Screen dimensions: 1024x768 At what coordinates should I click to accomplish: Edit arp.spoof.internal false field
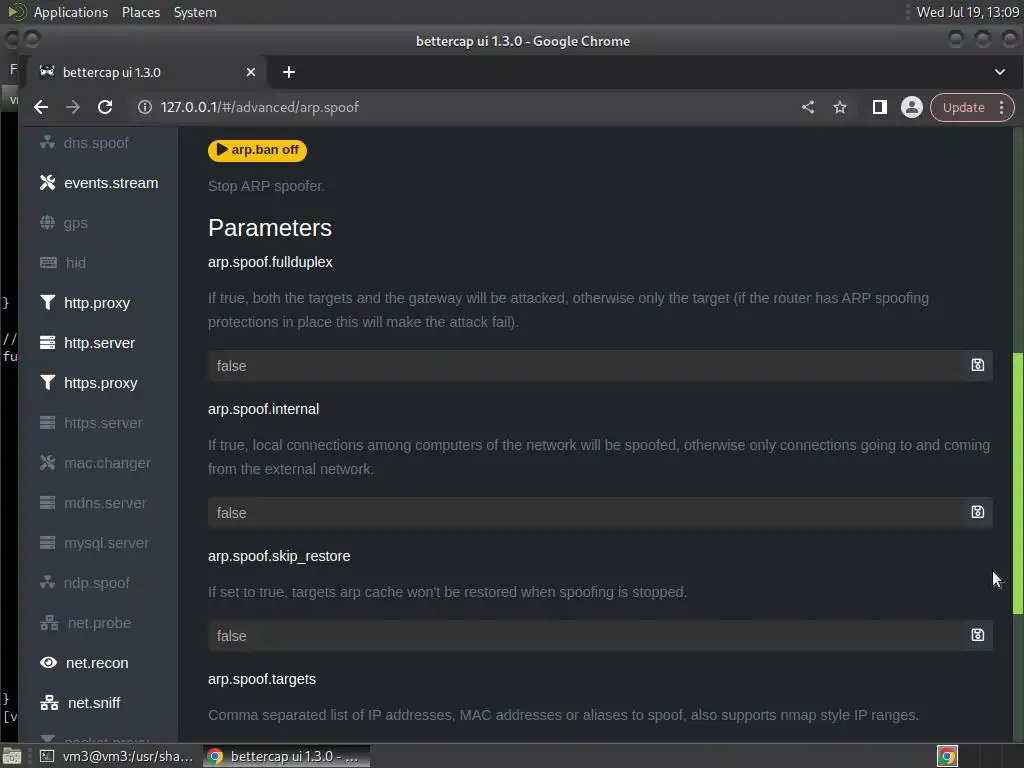588,513
